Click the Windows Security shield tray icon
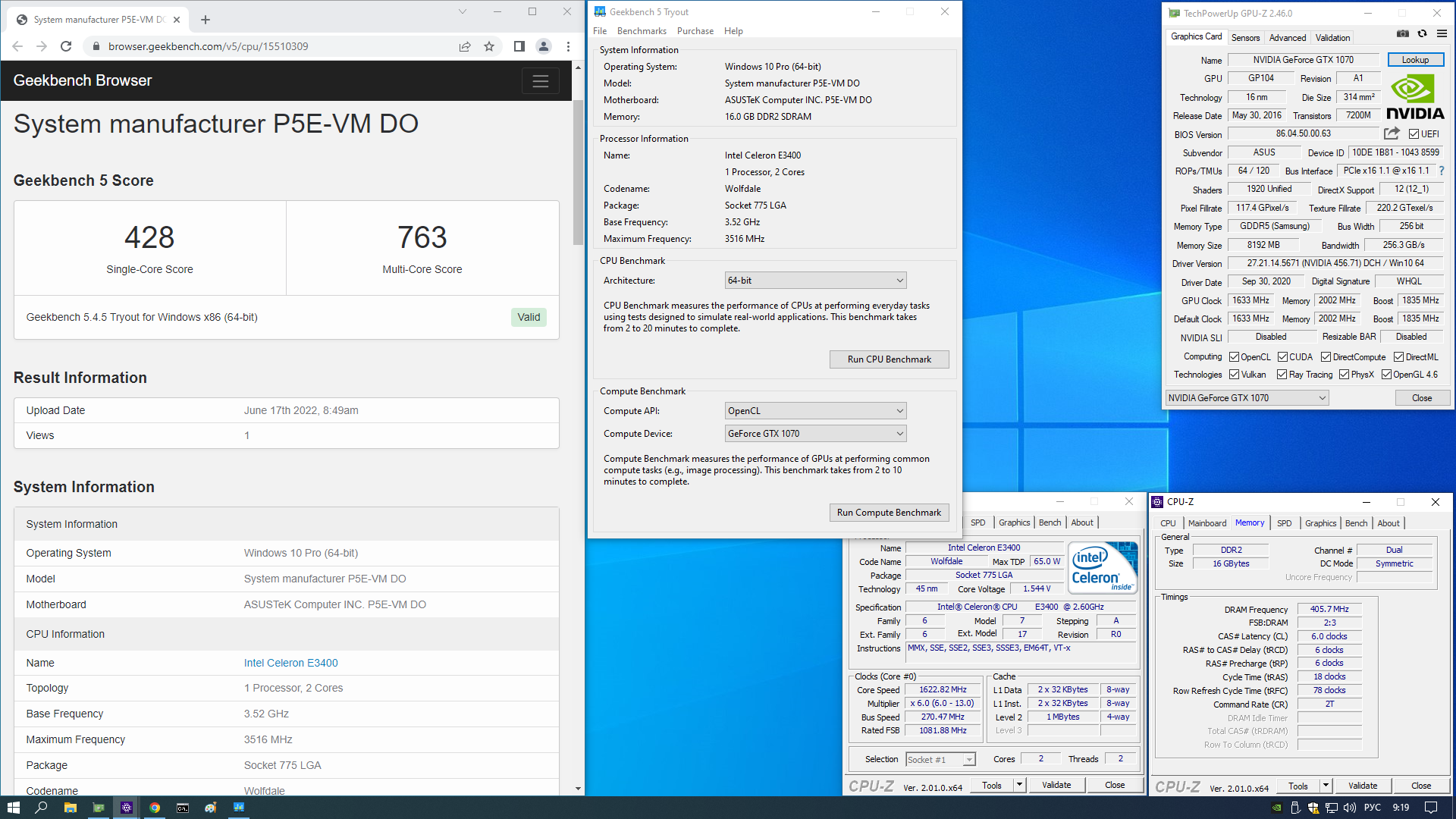Image resolution: width=1456 pixels, height=819 pixels. click(1313, 808)
